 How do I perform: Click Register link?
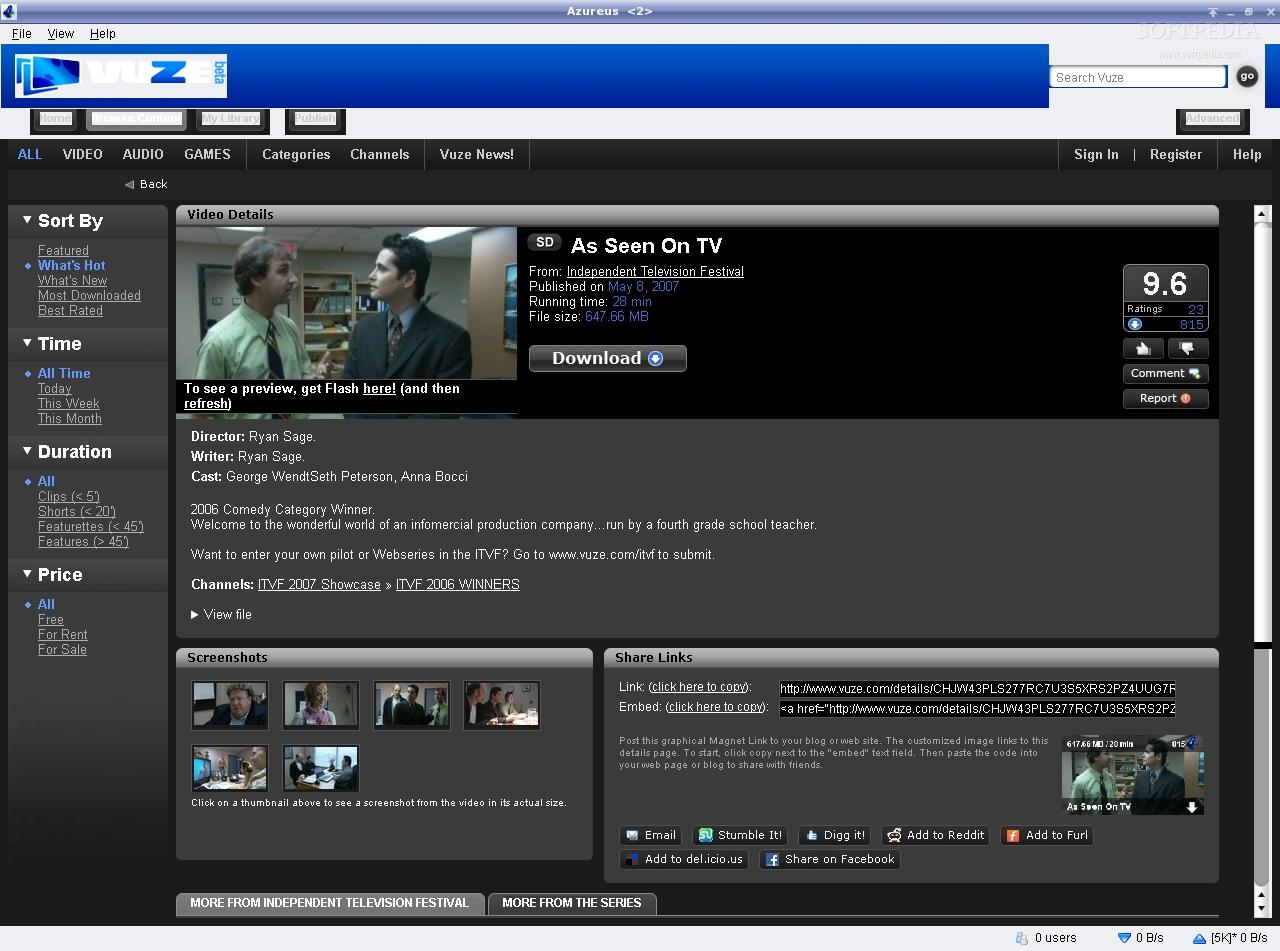pyautogui.click(x=1176, y=154)
